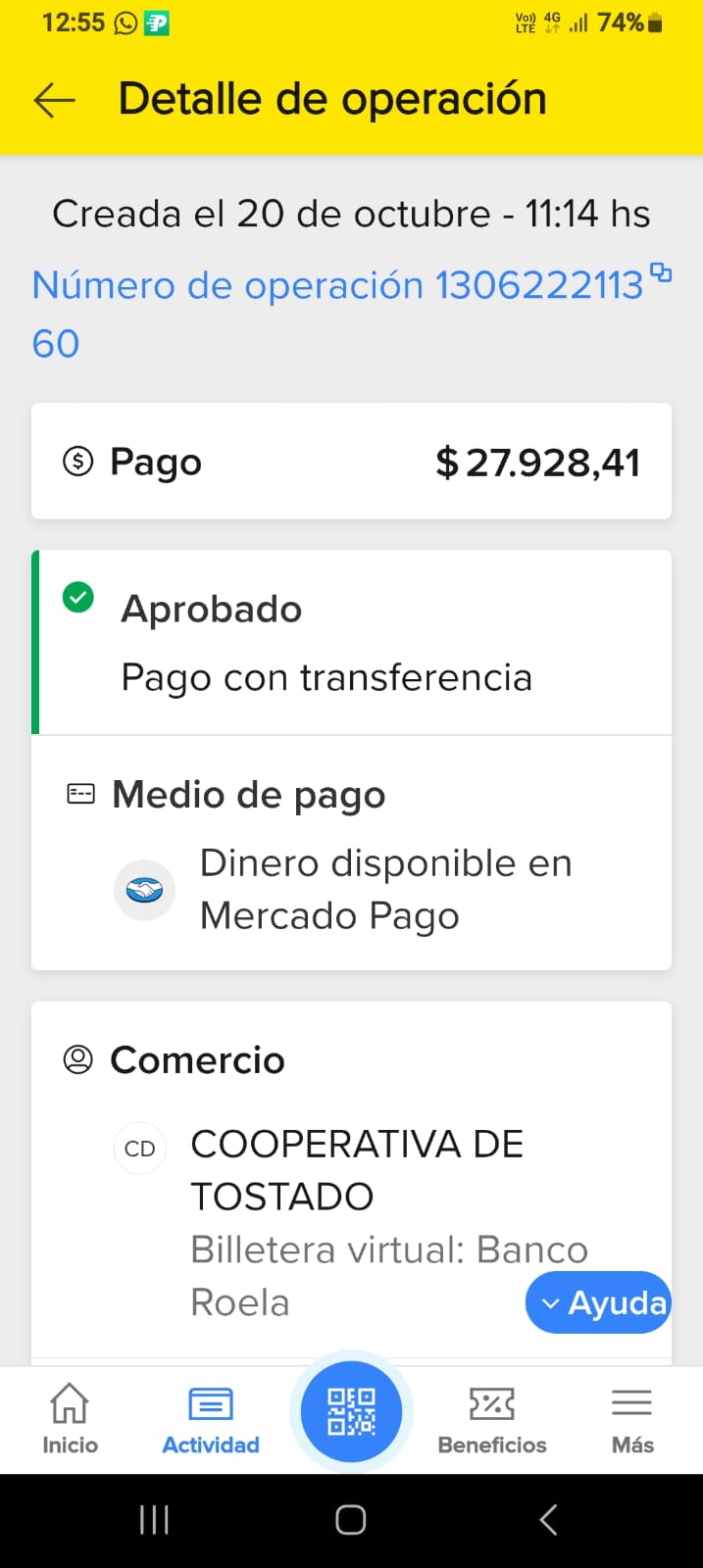
Task: Open the Inicio tab
Action: pyautogui.click(x=70, y=1417)
